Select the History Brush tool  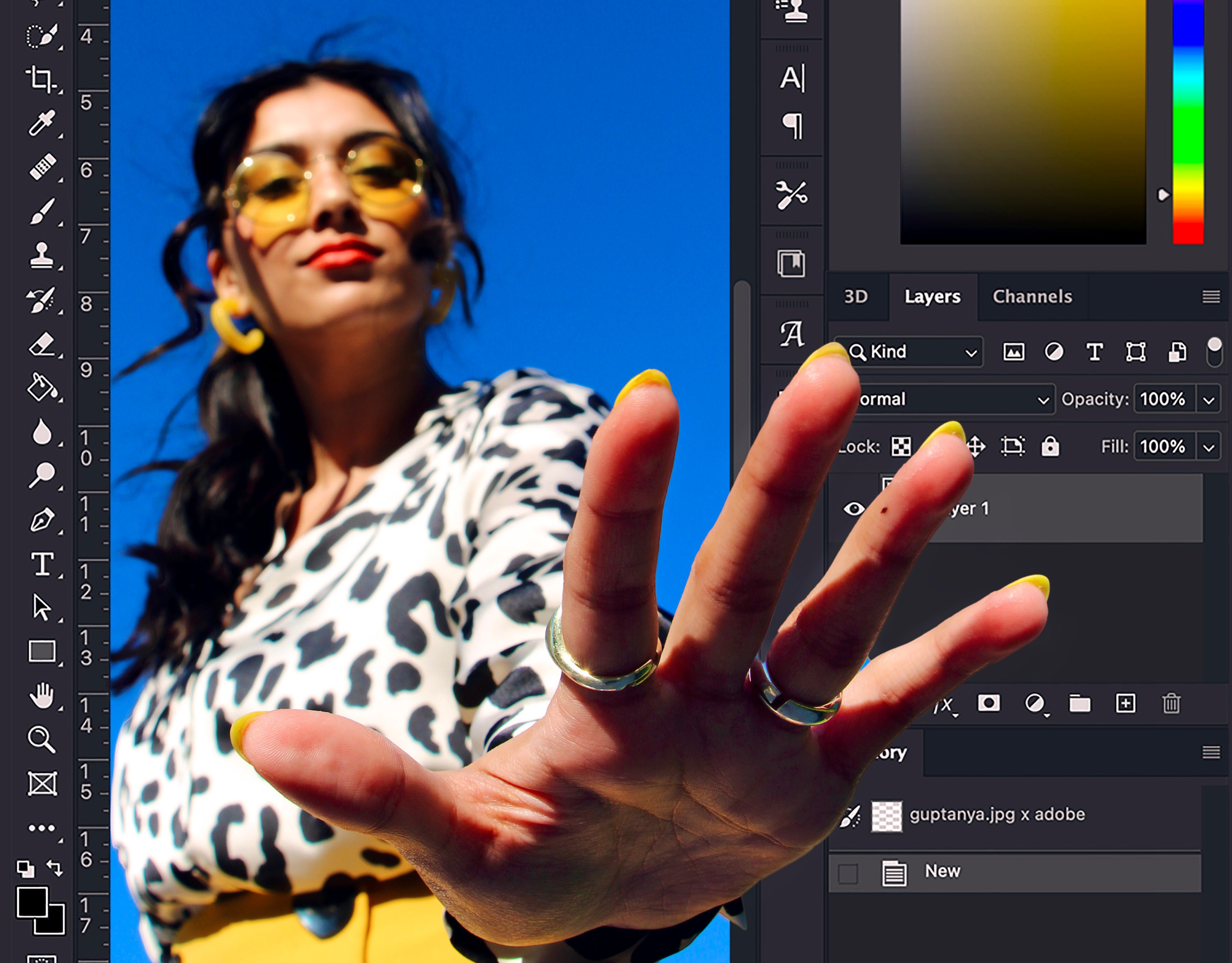[41, 300]
